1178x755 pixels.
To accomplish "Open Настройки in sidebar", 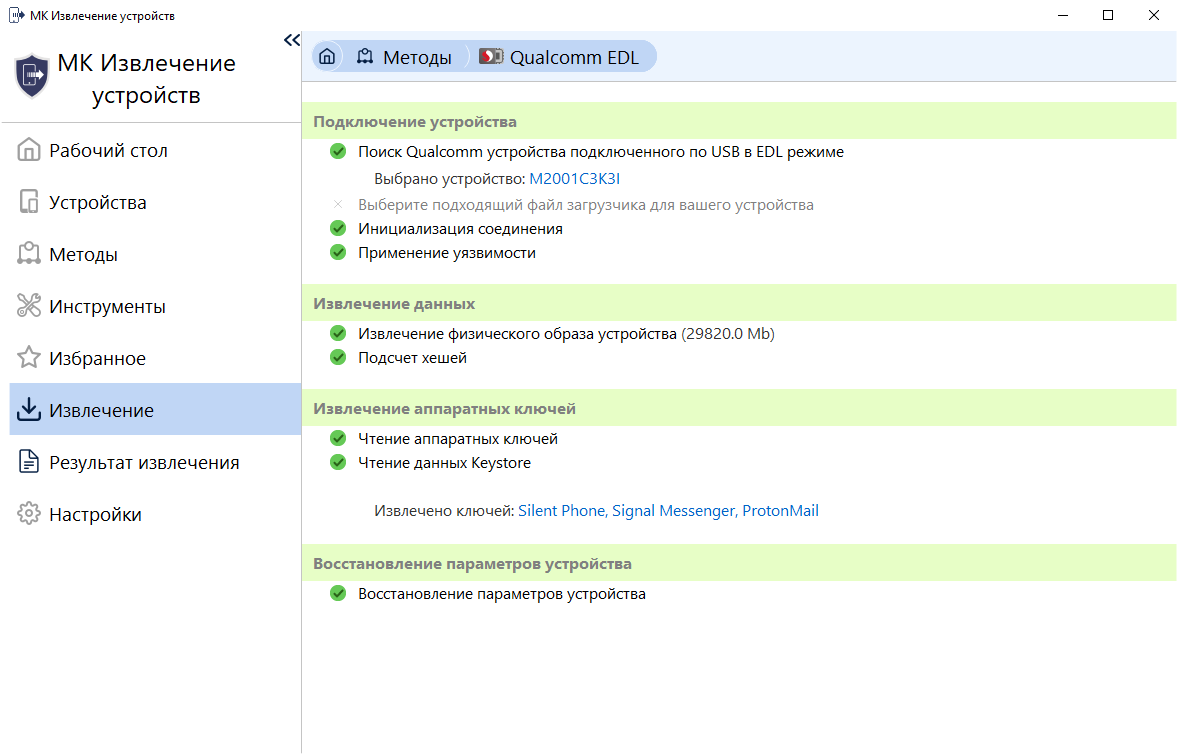I will tap(156, 514).
